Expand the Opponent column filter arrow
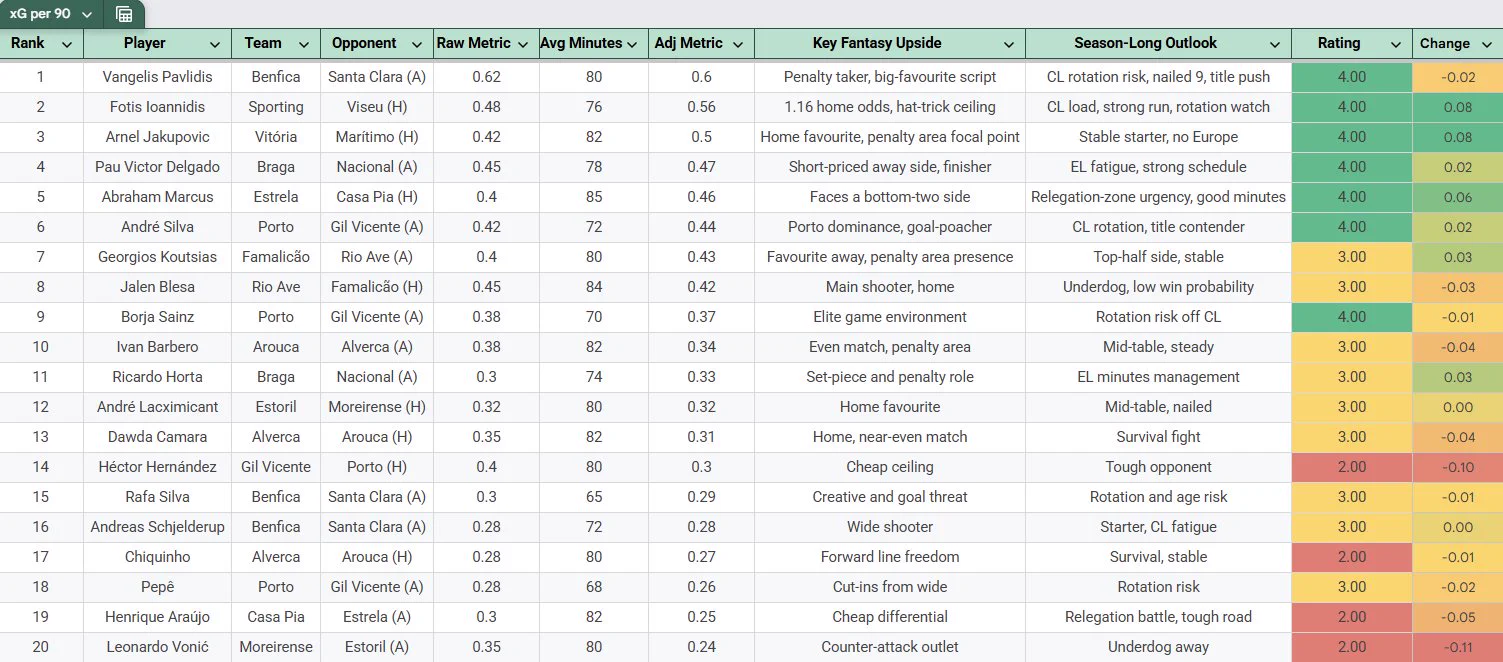 tap(416, 44)
